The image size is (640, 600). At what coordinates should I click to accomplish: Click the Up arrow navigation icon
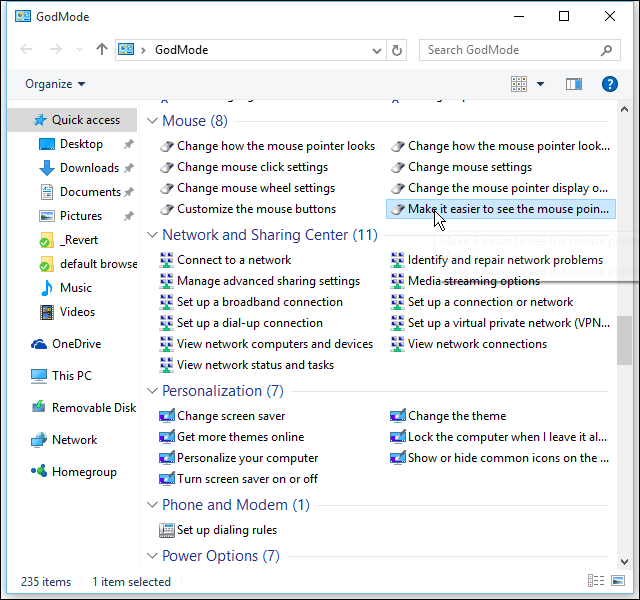click(101, 50)
